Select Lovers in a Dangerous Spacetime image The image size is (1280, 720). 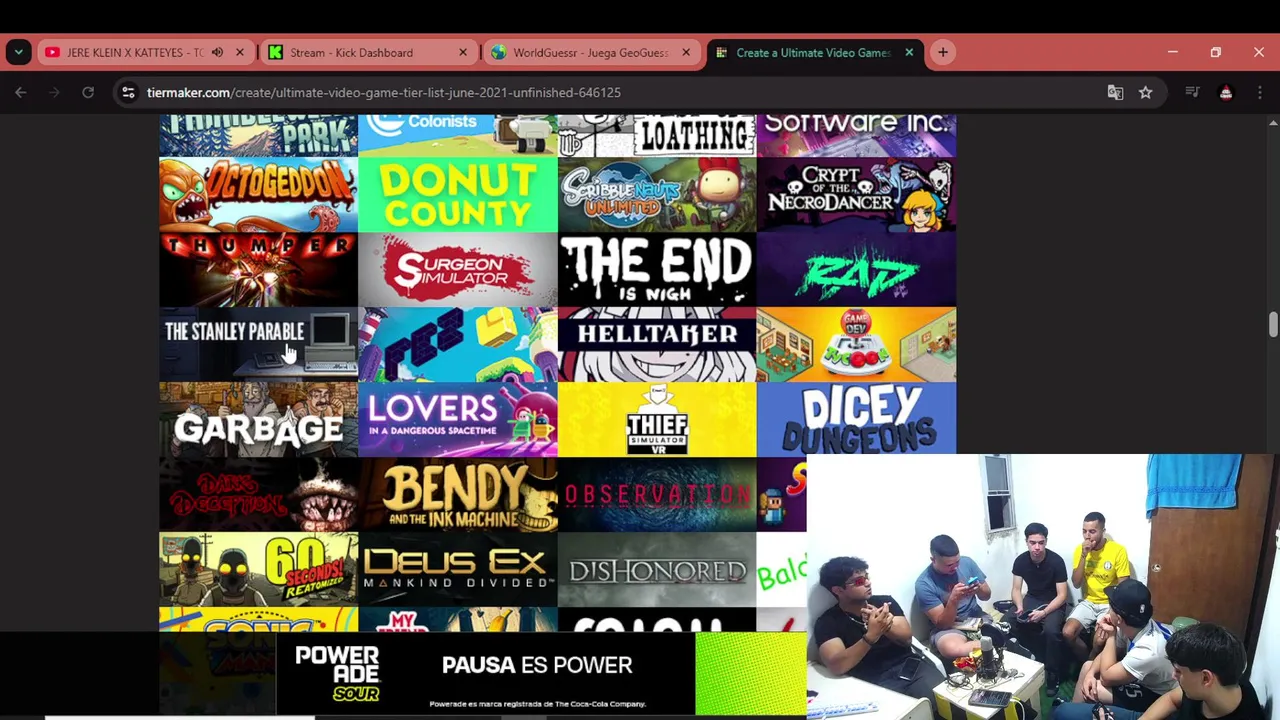tap(457, 419)
